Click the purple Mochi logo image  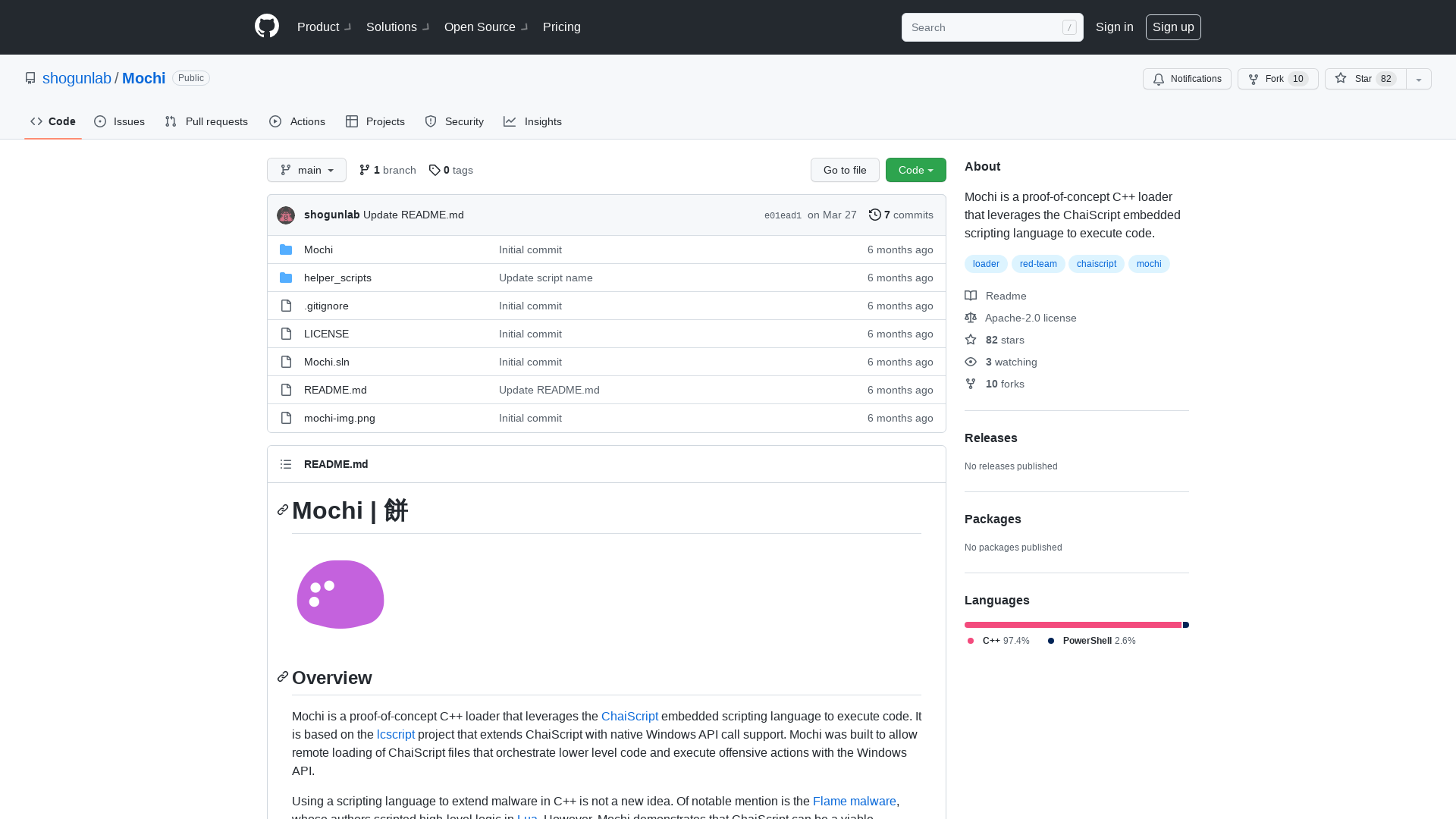coord(340,595)
